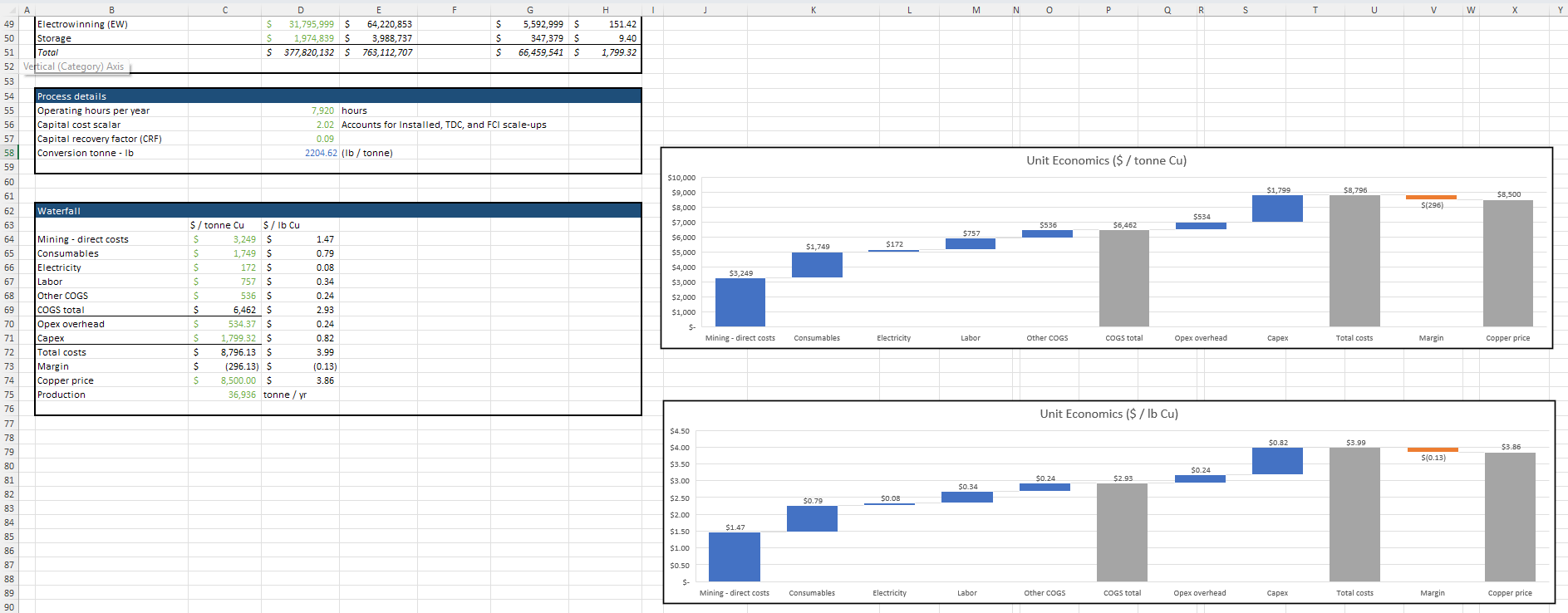Click the 151.42 Electrowinning value
Viewport: 1568px width, 613px height.
tap(605, 24)
